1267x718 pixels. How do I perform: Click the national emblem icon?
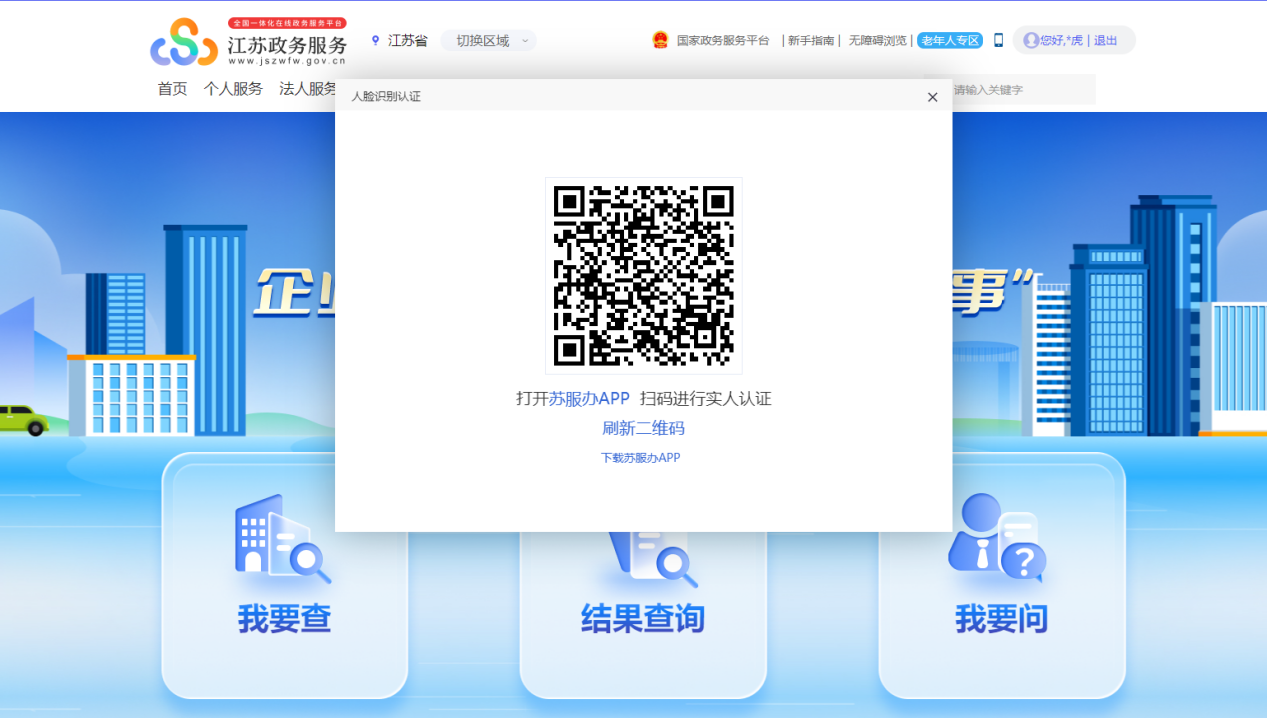point(660,41)
